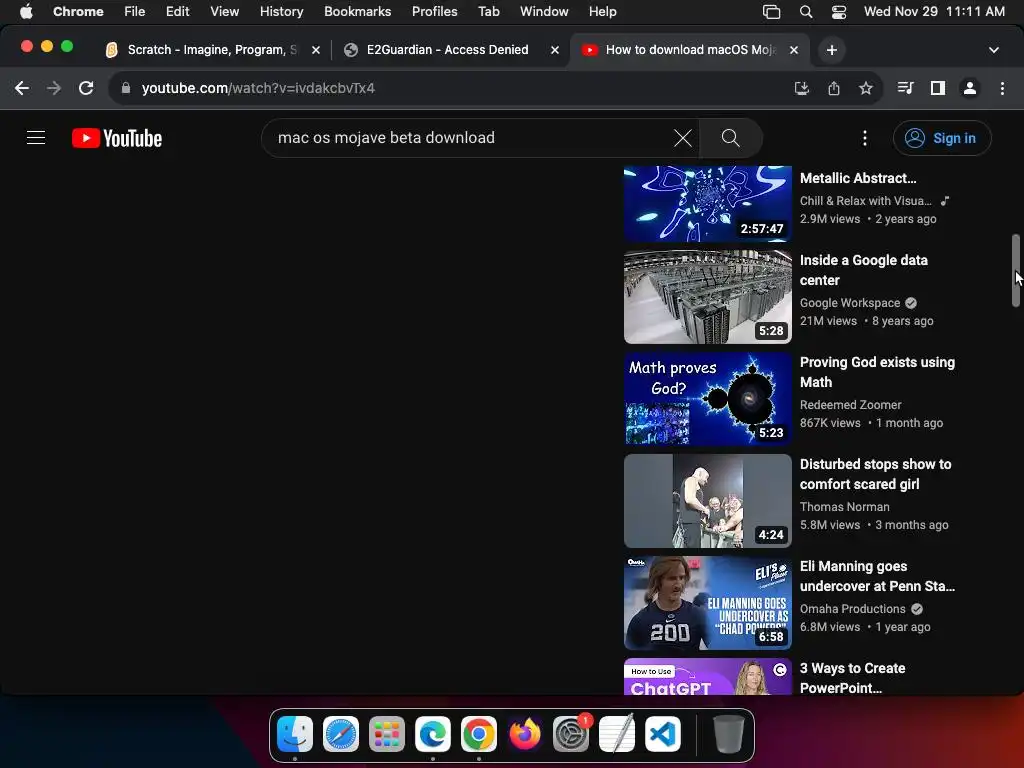The width and height of the screenshot is (1024, 768).
Task: Bookmark this tab star icon
Action: tap(865, 88)
